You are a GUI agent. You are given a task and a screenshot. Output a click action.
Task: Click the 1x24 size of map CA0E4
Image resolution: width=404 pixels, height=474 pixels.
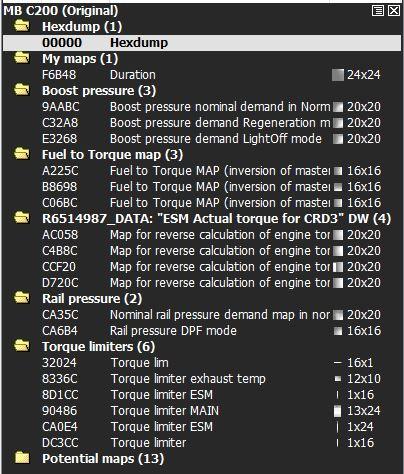(x=360, y=427)
